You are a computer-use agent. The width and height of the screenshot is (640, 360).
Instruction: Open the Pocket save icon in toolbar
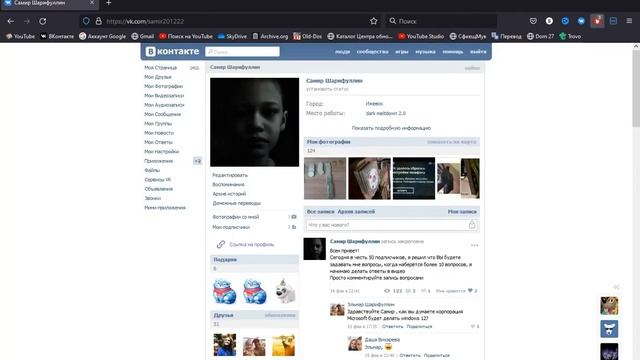pyautogui.click(x=533, y=21)
